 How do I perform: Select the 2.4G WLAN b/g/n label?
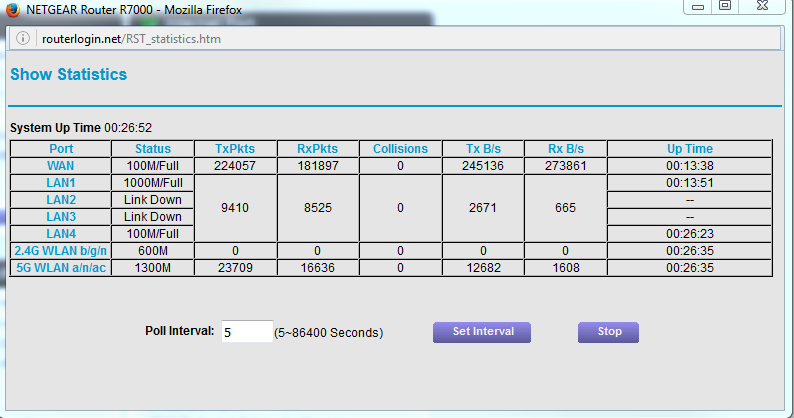[x=61, y=251]
